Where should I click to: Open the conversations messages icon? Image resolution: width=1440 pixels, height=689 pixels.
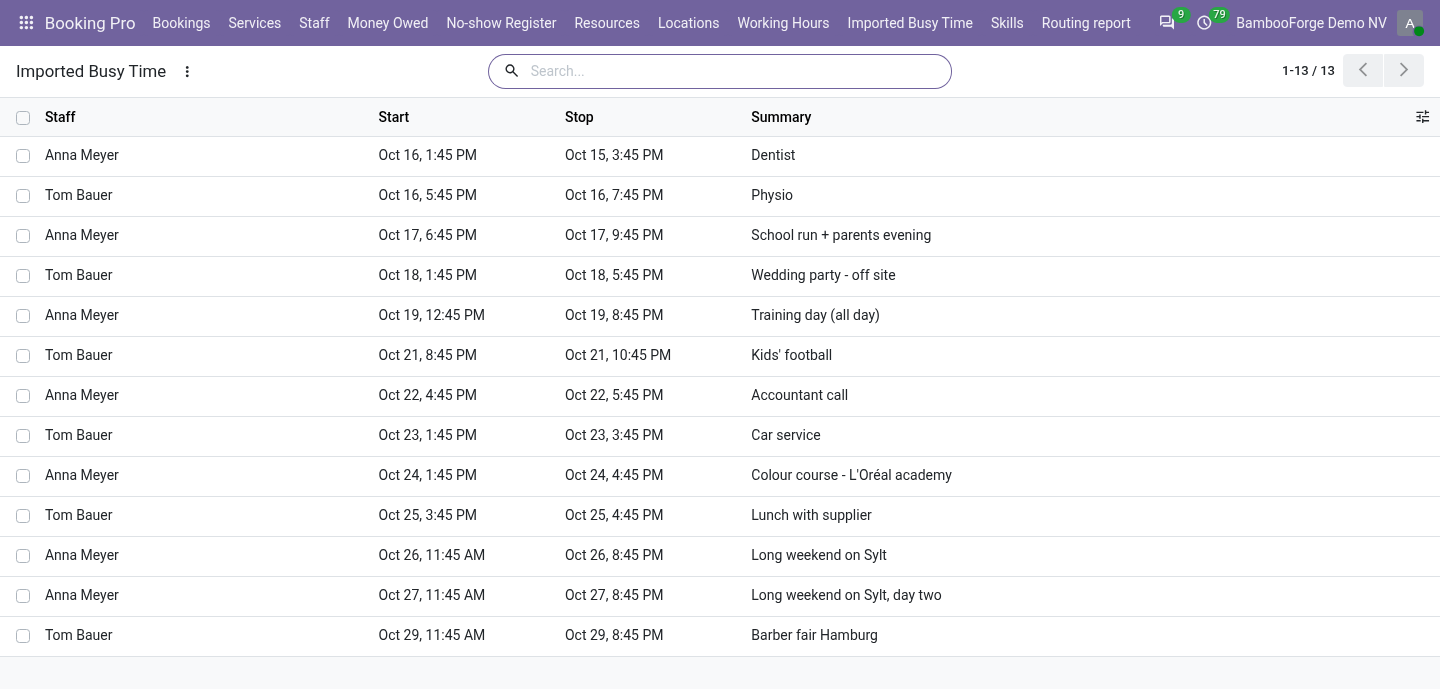pos(1167,23)
